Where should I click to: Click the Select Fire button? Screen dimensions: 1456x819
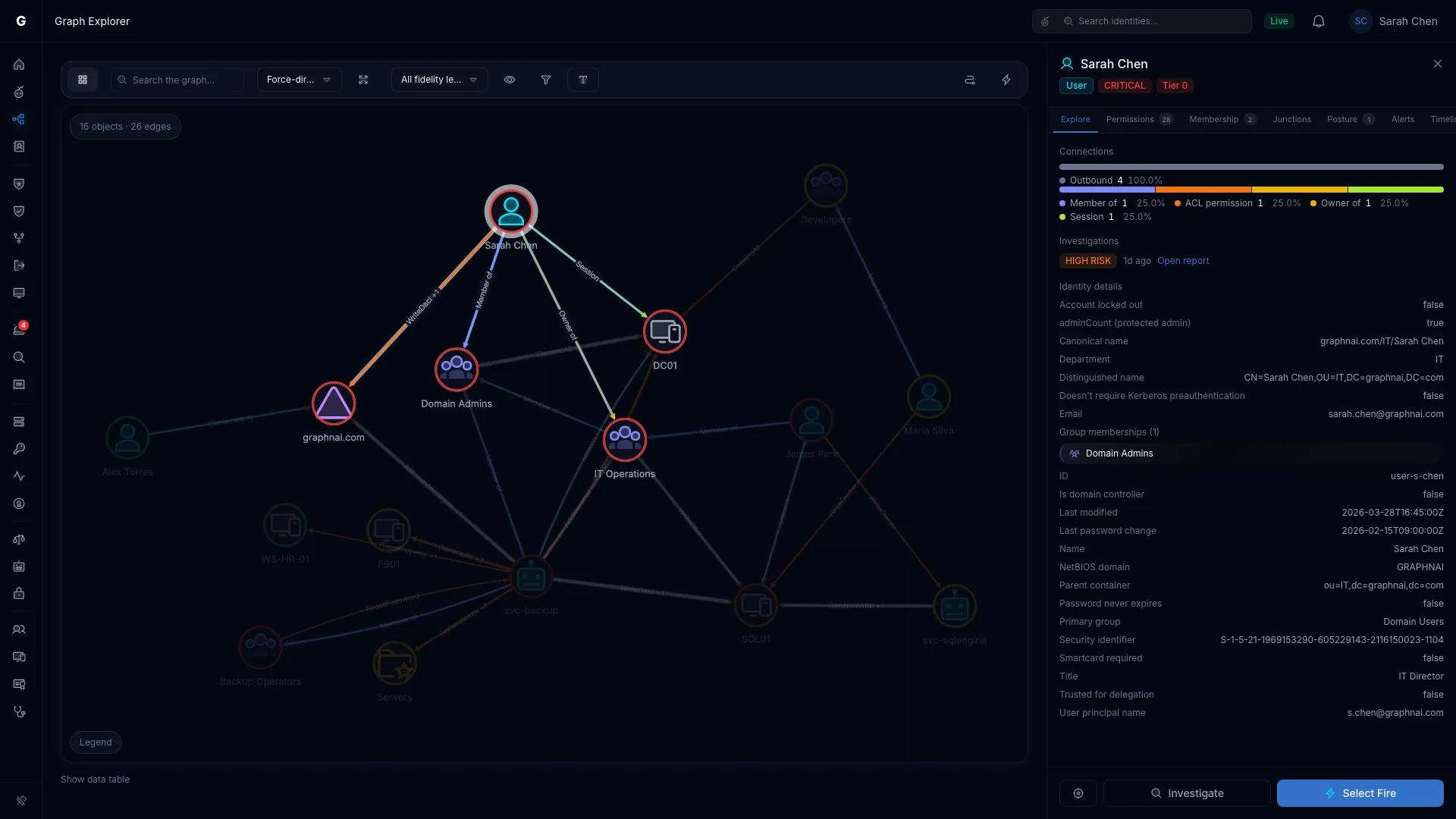(x=1360, y=793)
